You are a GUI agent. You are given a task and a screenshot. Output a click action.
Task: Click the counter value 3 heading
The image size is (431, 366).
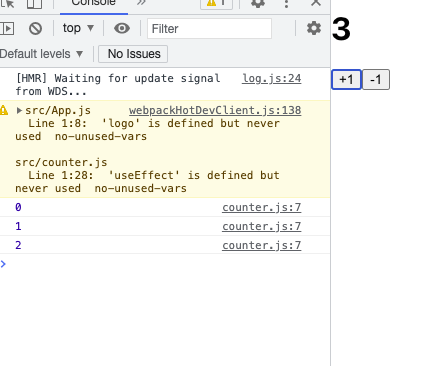tap(341, 29)
